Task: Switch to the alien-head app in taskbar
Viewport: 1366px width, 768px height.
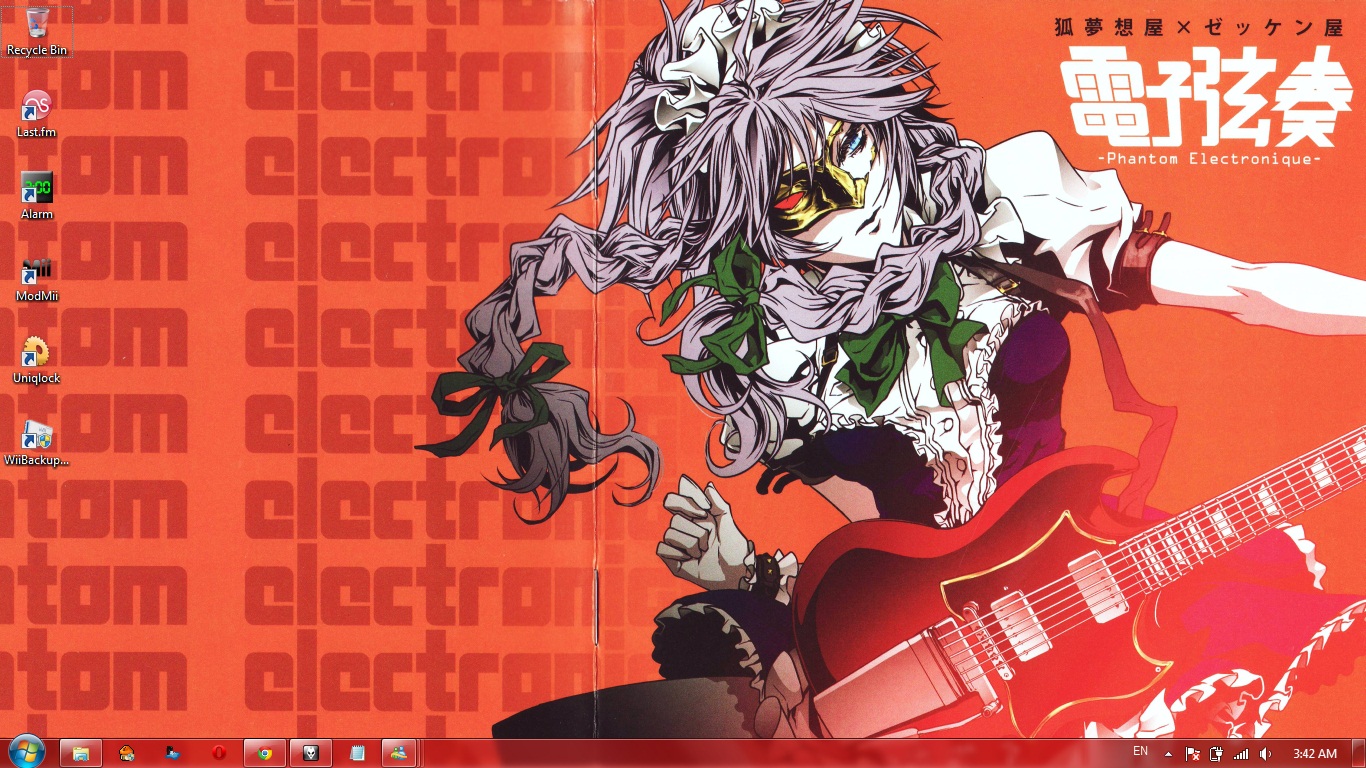Action: [310, 753]
